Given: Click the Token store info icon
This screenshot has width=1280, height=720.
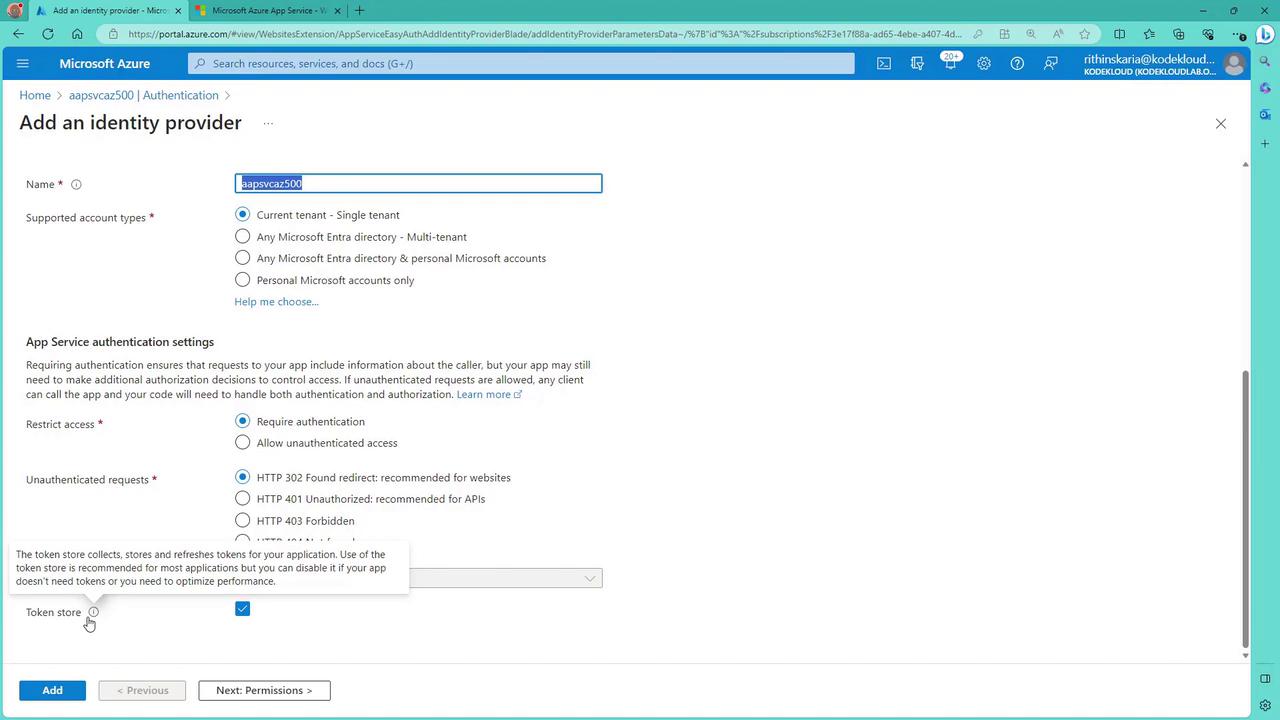Looking at the screenshot, I should [93, 612].
